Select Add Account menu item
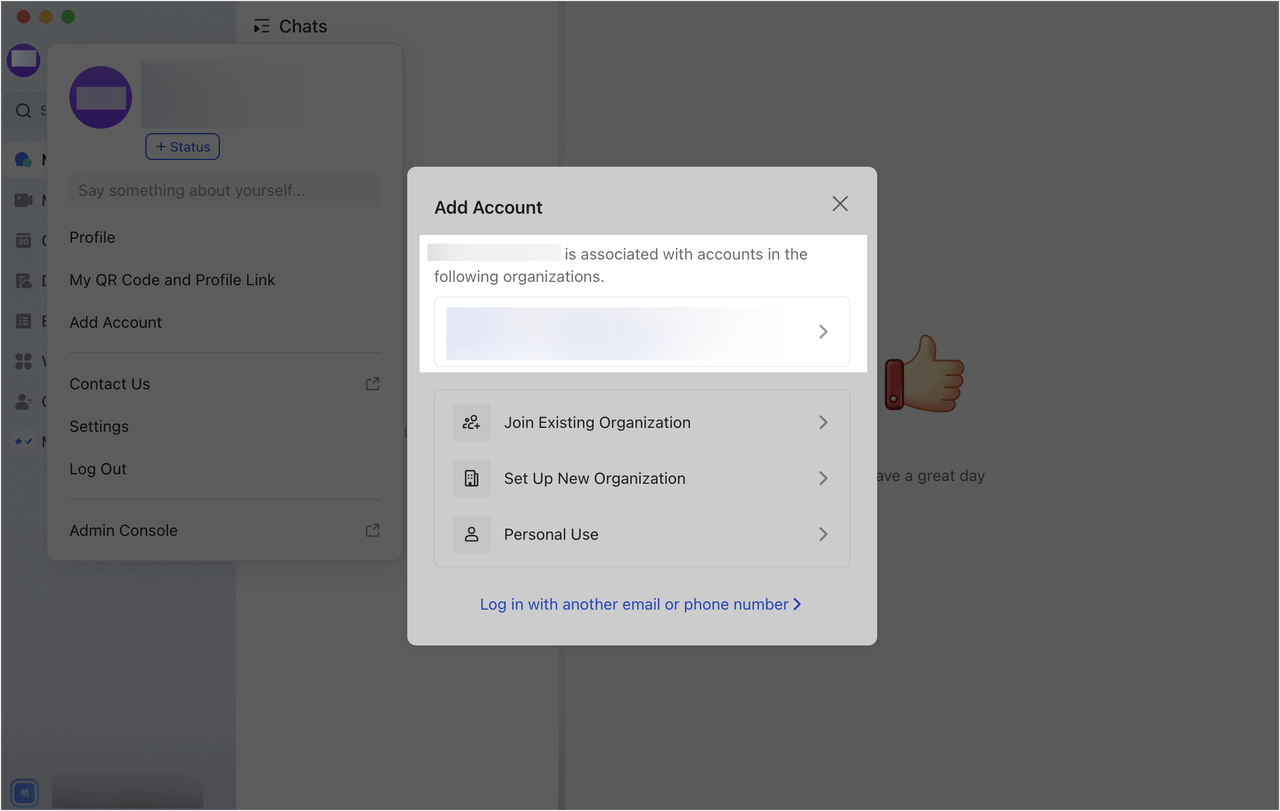The image size is (1280, 811). (x=115, y=322)
